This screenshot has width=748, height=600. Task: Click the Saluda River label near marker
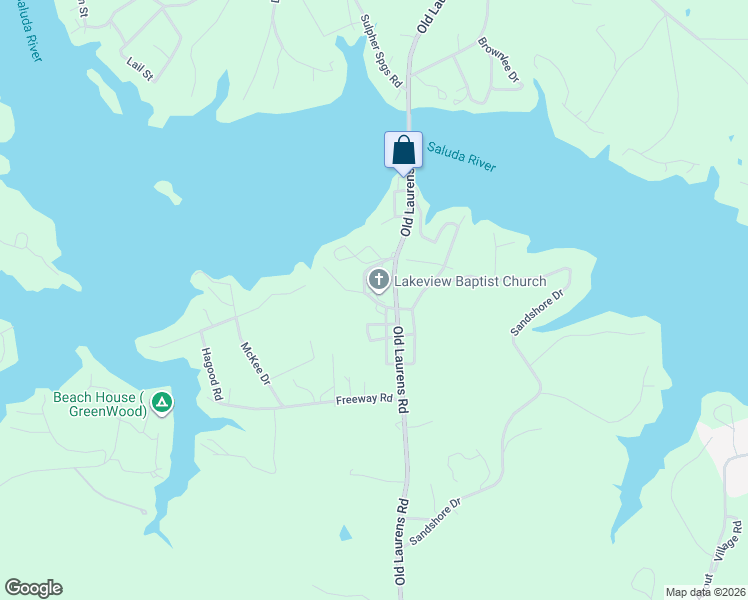461,156
